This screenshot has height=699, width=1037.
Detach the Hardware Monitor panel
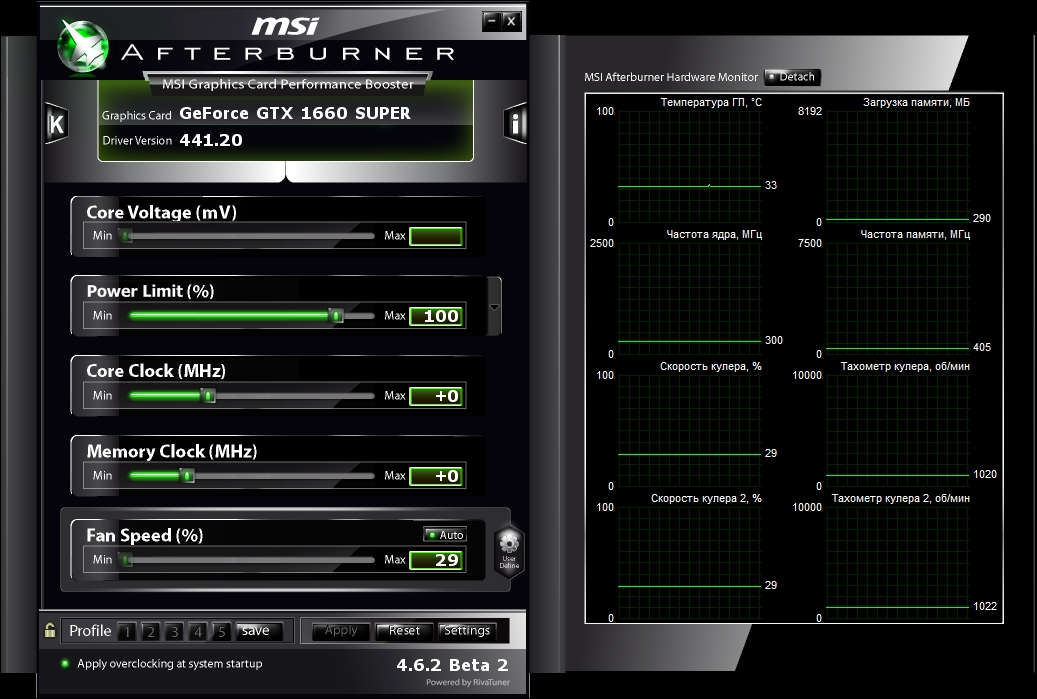click(792, 77)
